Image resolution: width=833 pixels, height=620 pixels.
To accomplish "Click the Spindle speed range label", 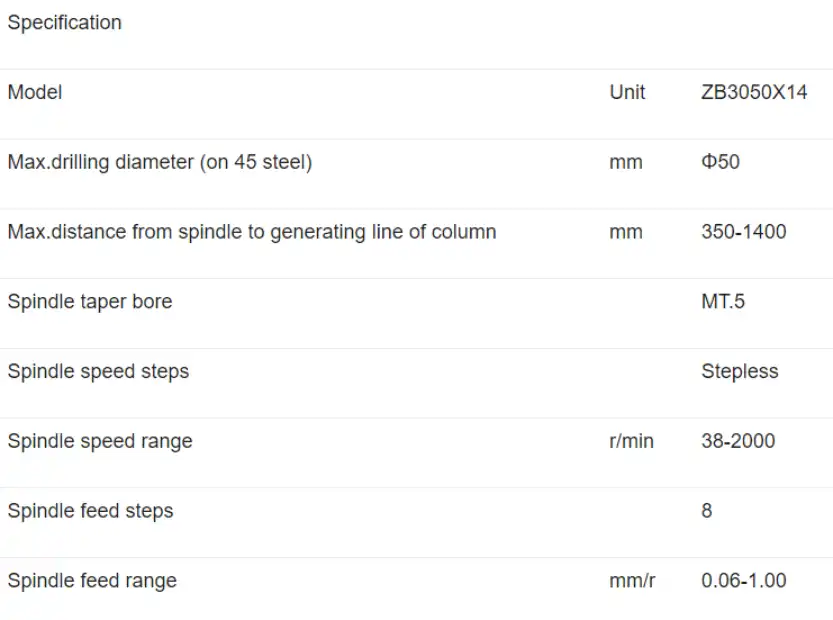I will 100,441.
